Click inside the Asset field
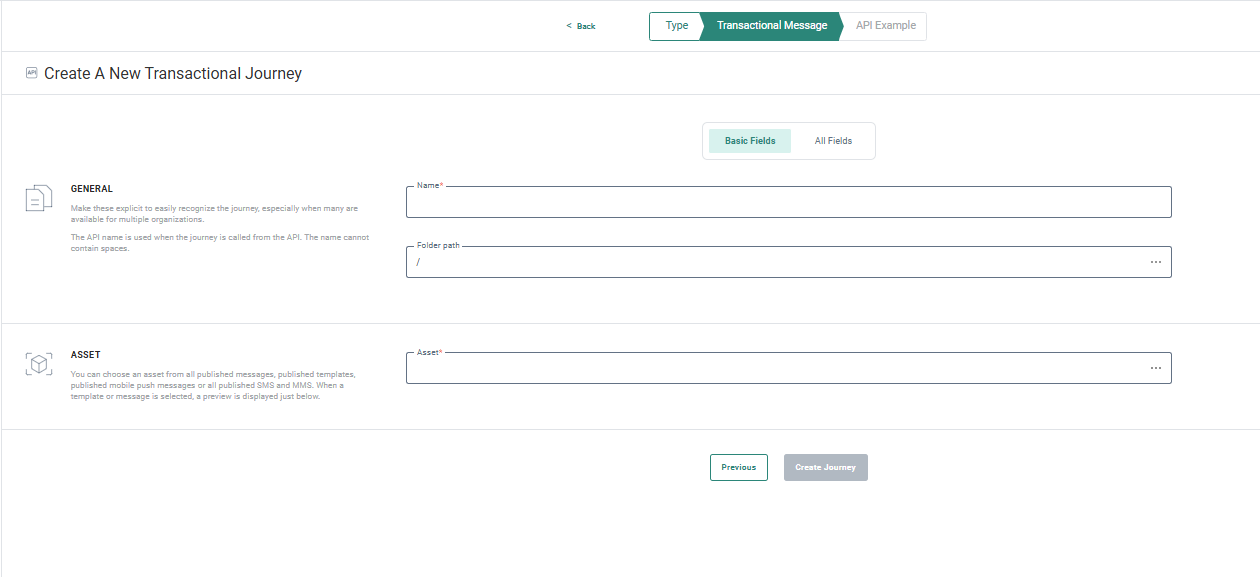Viewport: 1260px width, 577px height. coord(770,369)
